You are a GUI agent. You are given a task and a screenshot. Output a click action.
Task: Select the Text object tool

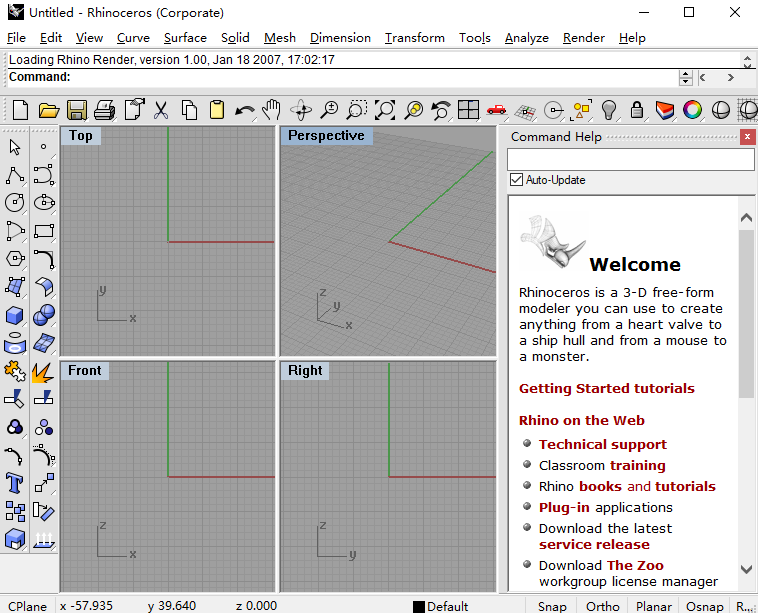click(x=15, y=484)
